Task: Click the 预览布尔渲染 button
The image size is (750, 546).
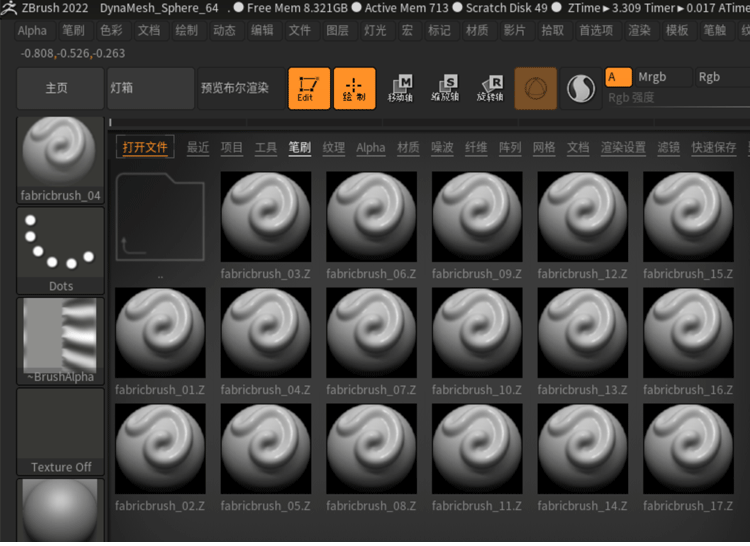Action: click(235, 88)
